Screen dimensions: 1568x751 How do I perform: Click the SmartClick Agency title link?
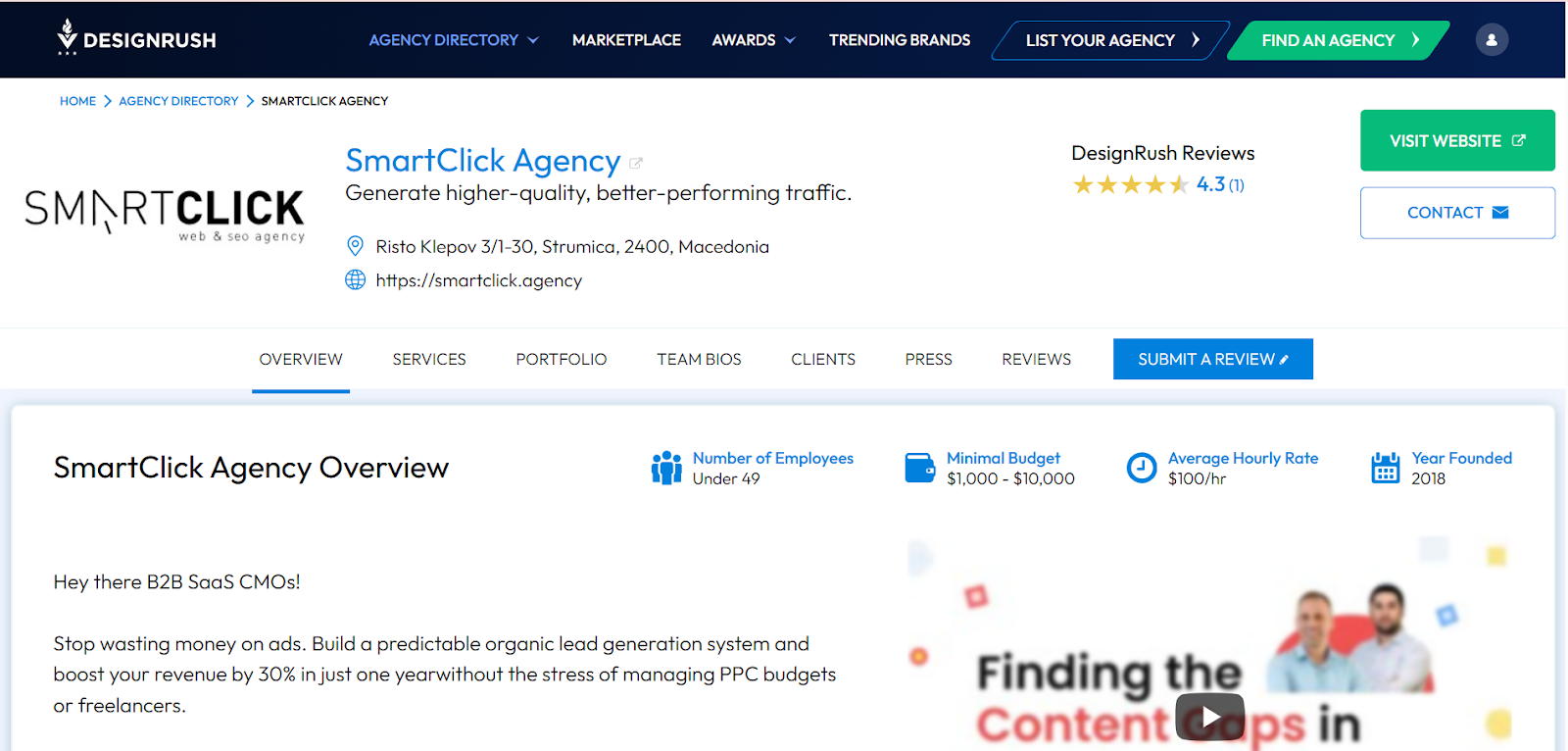pos(483,160)
